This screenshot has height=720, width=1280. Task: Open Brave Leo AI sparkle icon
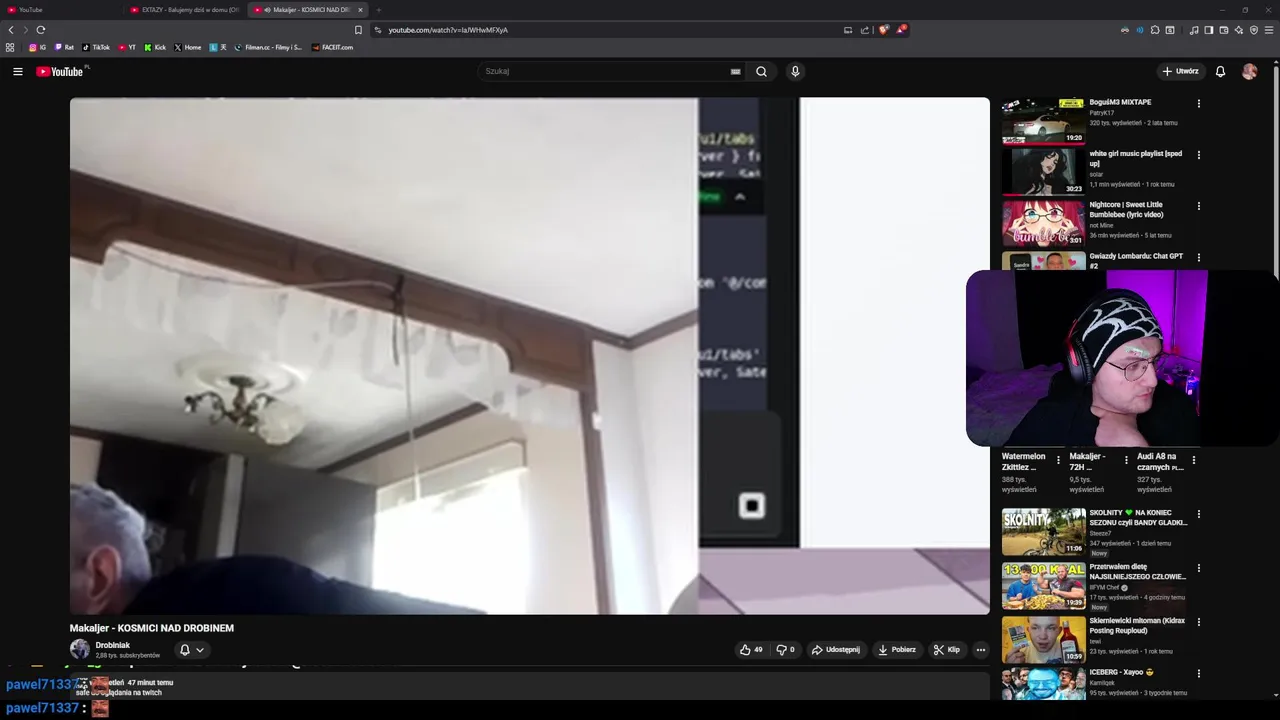pos(1238,30)
